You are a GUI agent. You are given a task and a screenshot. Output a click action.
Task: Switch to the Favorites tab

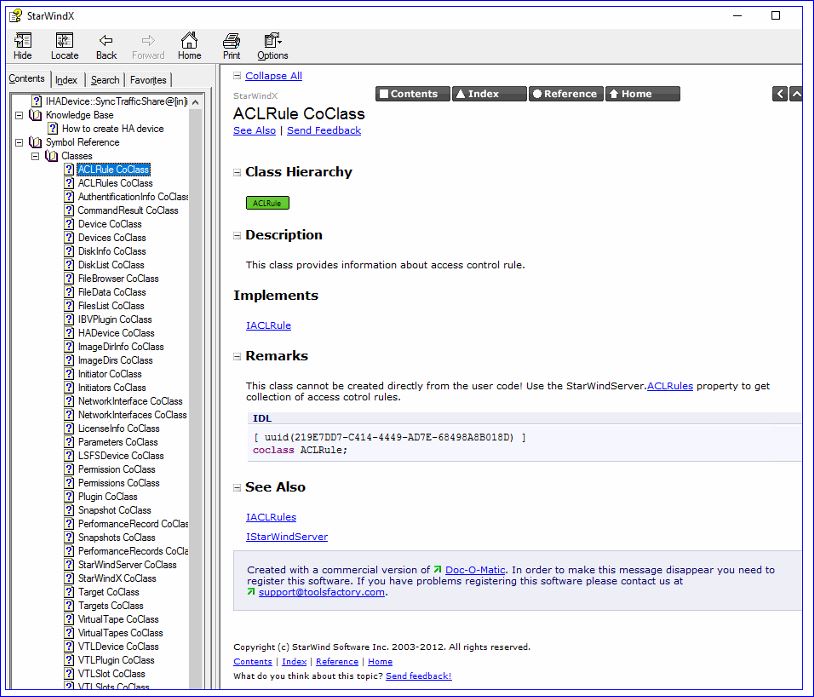click(x=148, y=80)
